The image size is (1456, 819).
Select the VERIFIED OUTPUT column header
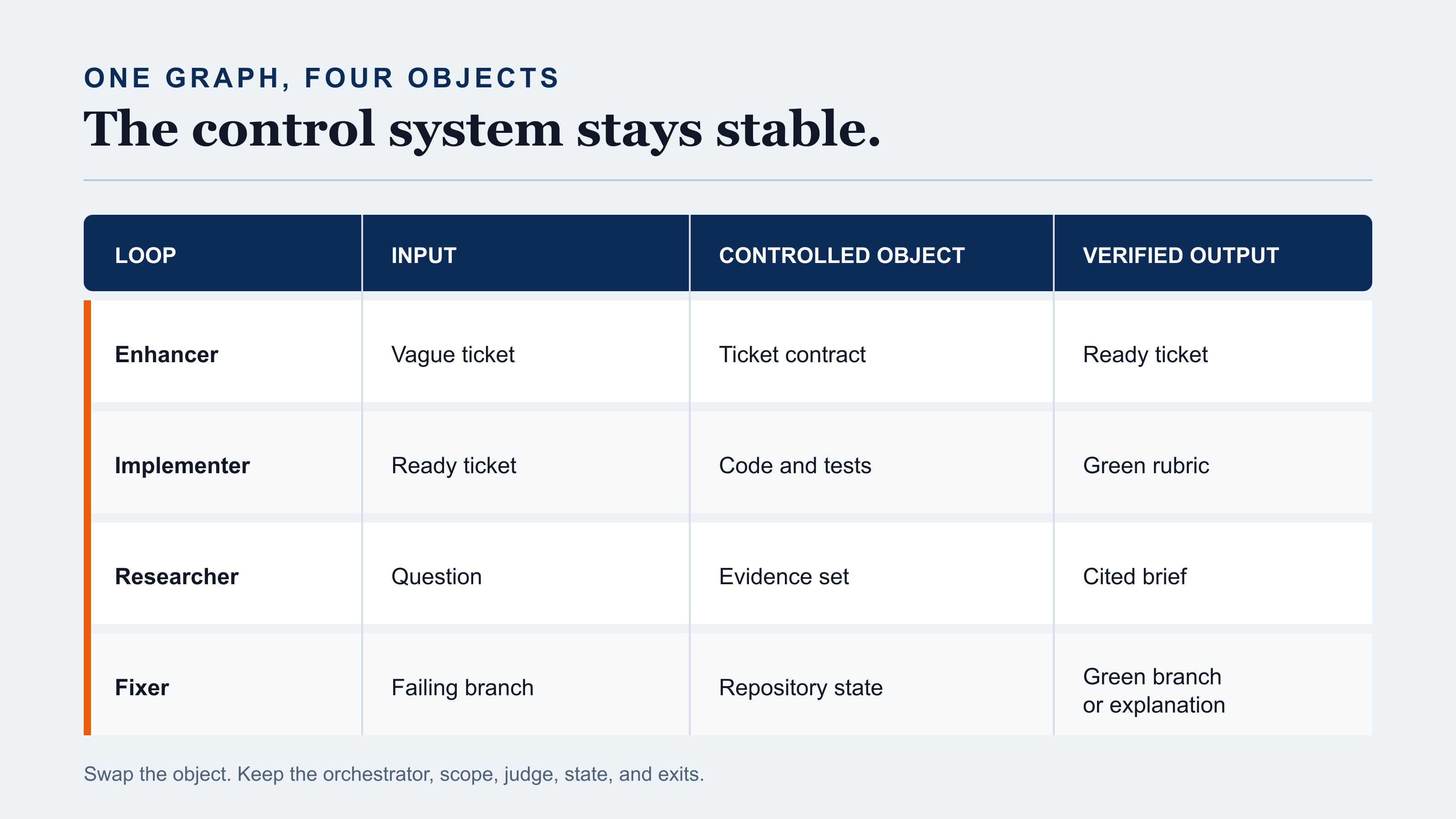pos(1181,255)
